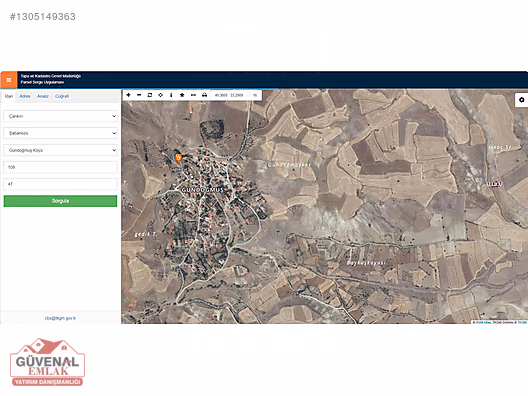This screenshot has width=528, height=396.
Task: Open the orange hamburger menu
Action: coord(9,80)
